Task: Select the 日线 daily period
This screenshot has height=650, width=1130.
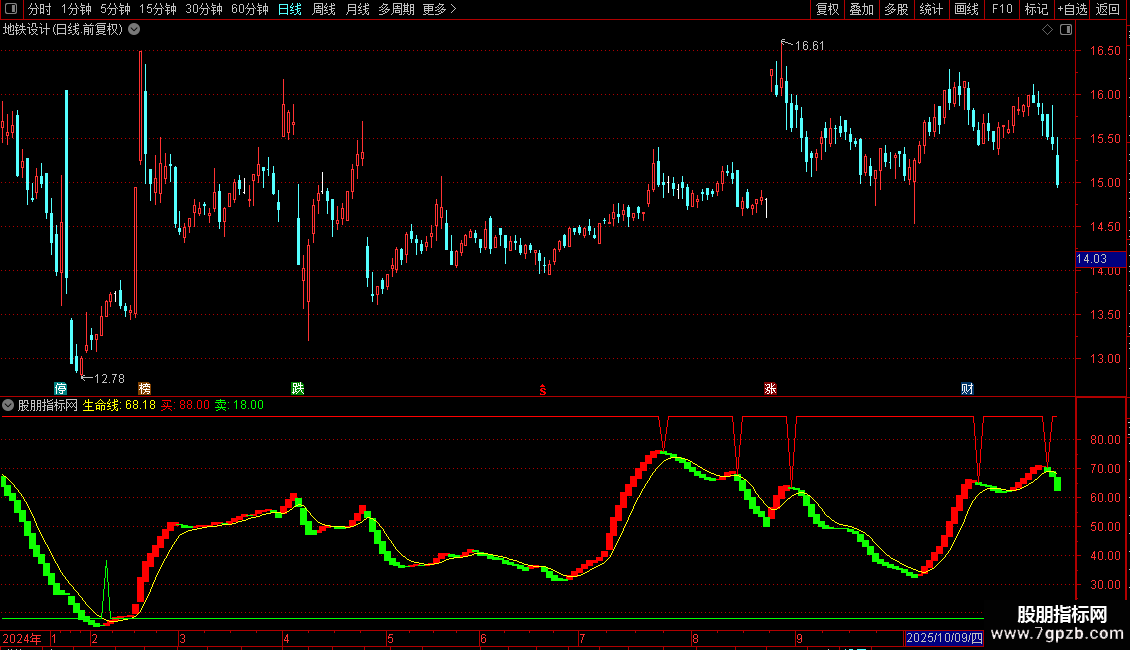Action: pos(290,9)
